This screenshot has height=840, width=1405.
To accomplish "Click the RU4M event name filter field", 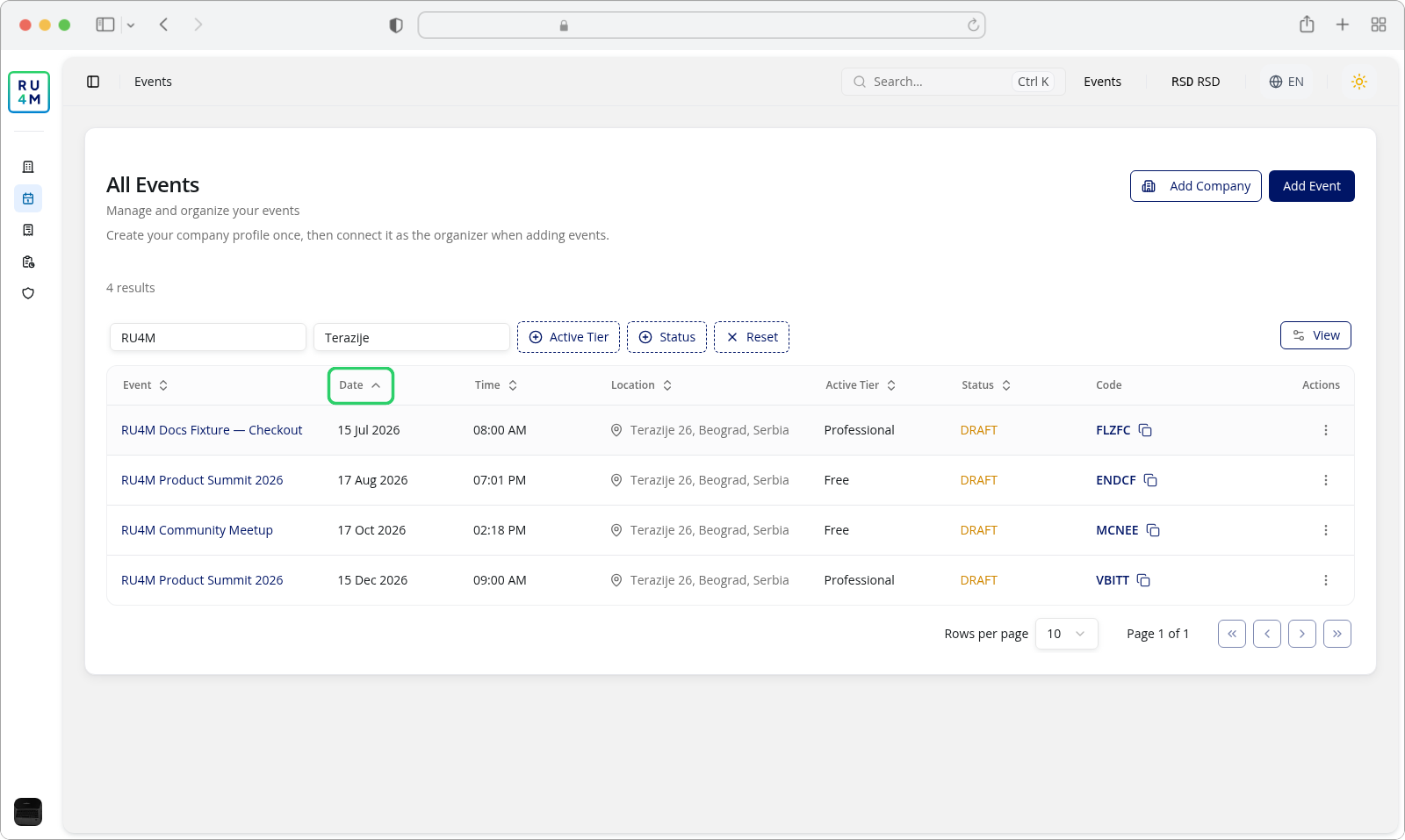I will (208, 337).
